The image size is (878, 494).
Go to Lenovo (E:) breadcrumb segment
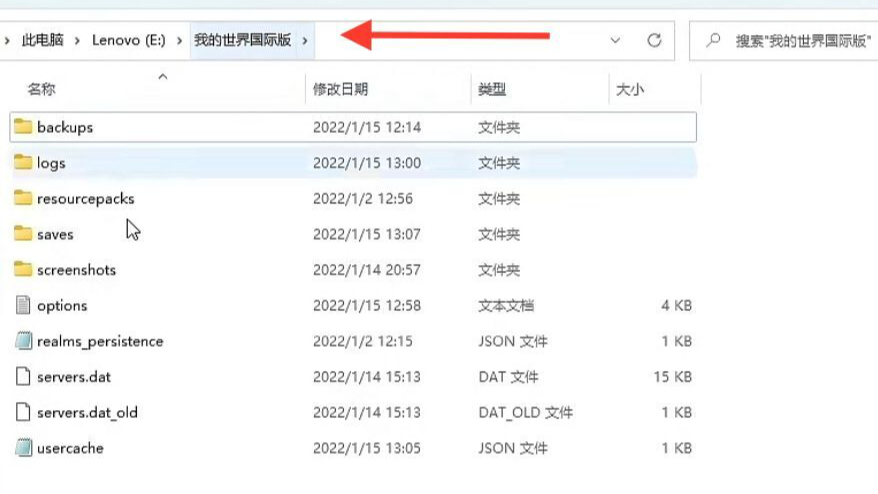129,40
